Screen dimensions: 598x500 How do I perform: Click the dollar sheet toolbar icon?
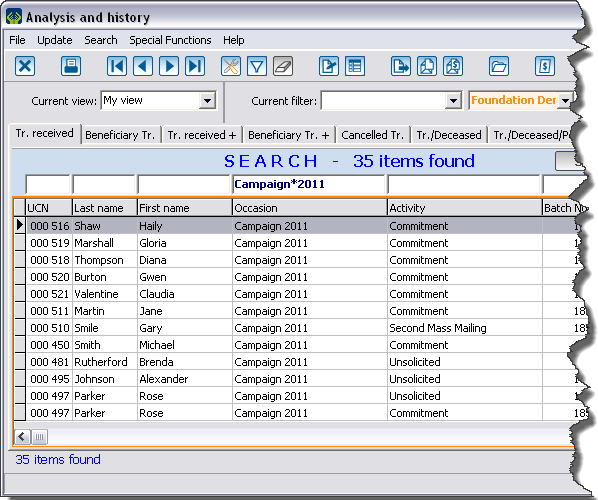click(545, 66)
